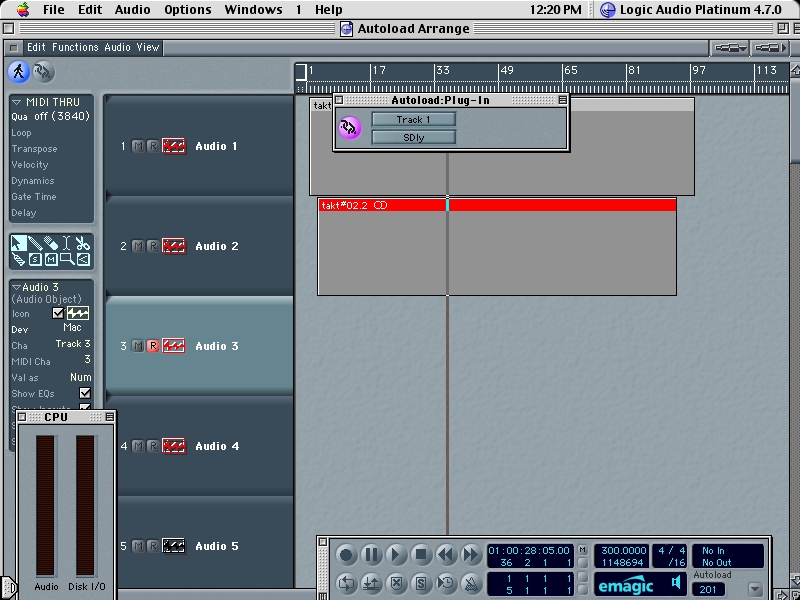Select the Arrow pointer tool in toolbox

point(18,243)
